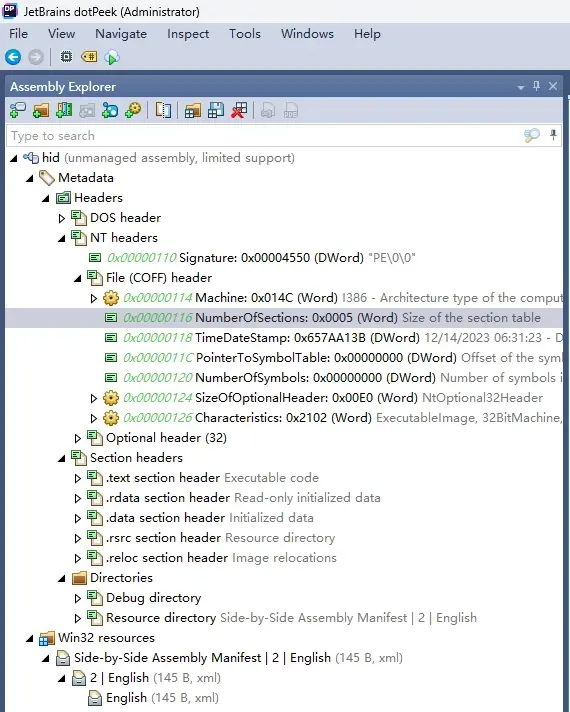Open the IL Viewer chip icon
The height and width of the screenshot is (712, 570).
(x=66, y=57)
